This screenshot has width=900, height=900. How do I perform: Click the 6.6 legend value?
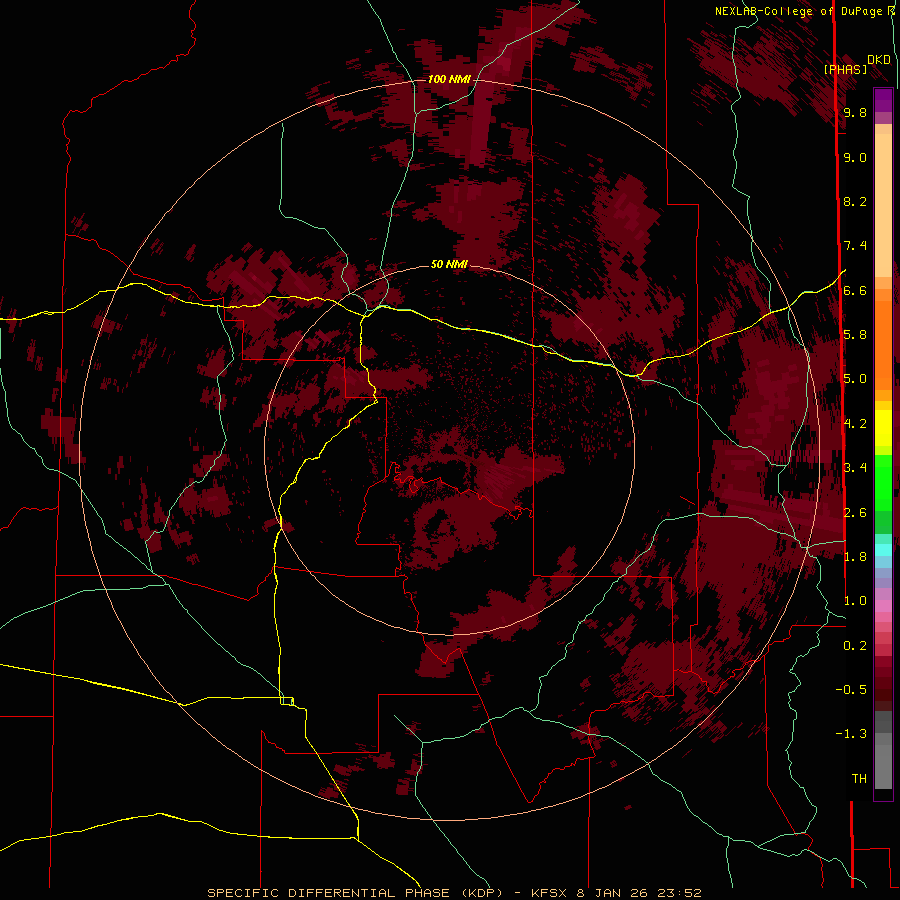pyautogui.click(x=855, y=291)
